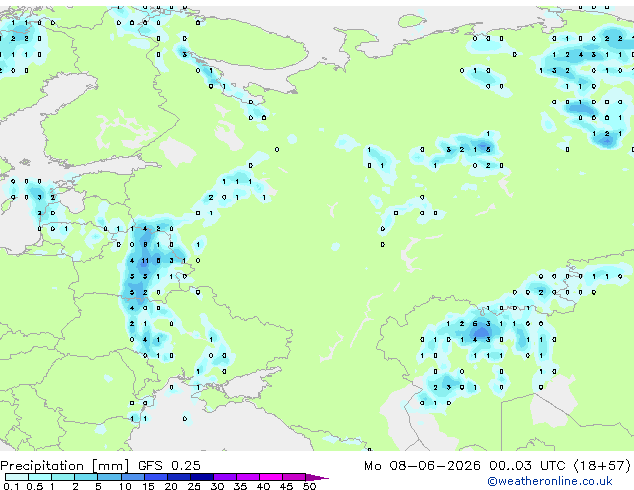
Task: Click the 'Precipitation [mm]' title text
Action: [65, 466]
